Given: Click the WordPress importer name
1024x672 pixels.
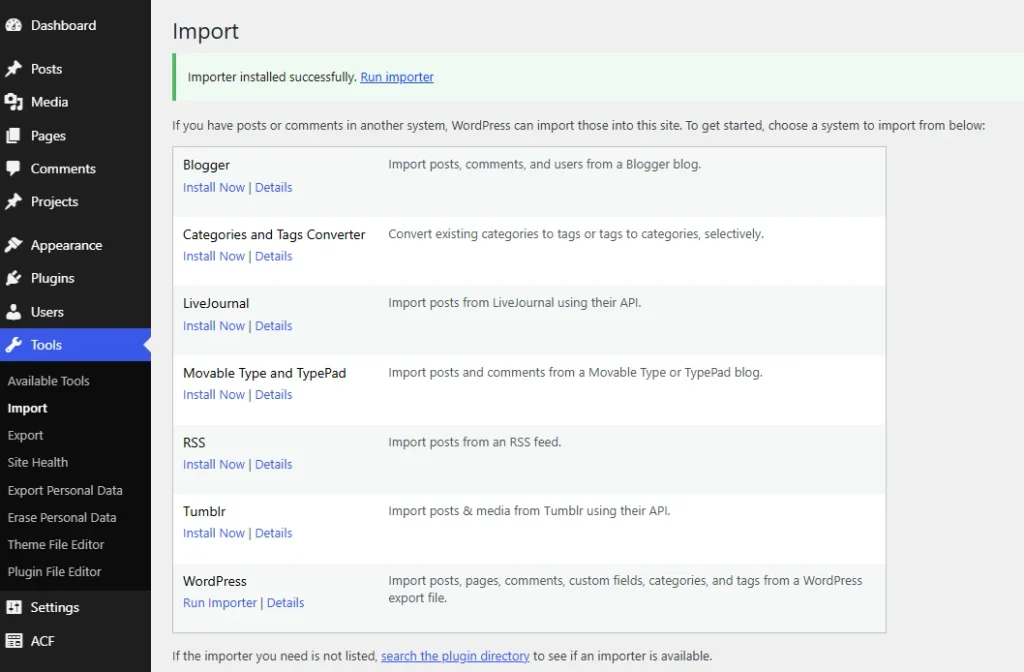Looking at the screenshot, I should (x=215, y=581).
